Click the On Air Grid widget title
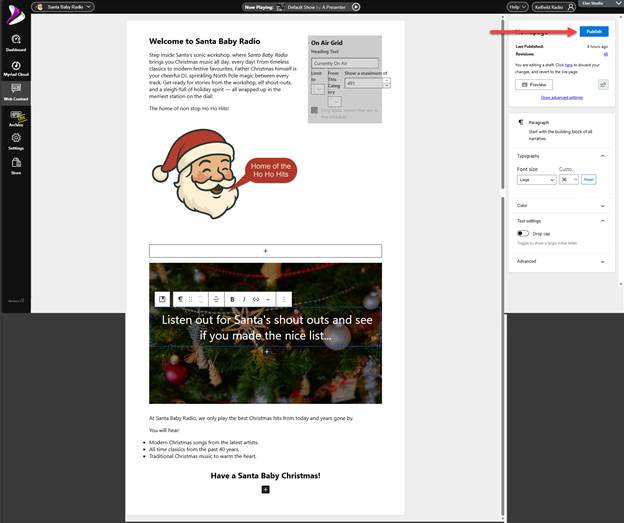Viewport: 624px width, 523px height. (327, 43)
